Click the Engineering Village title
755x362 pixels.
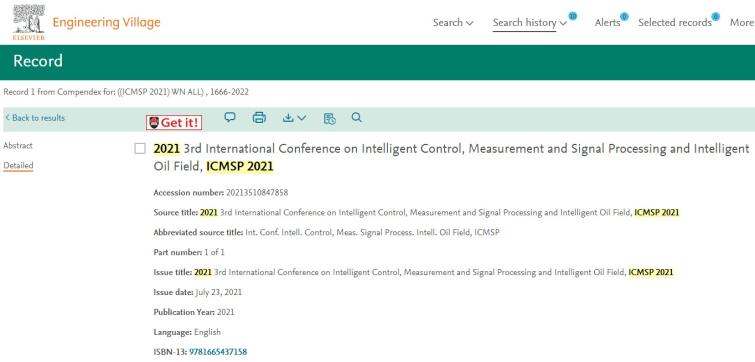point(106,22)
